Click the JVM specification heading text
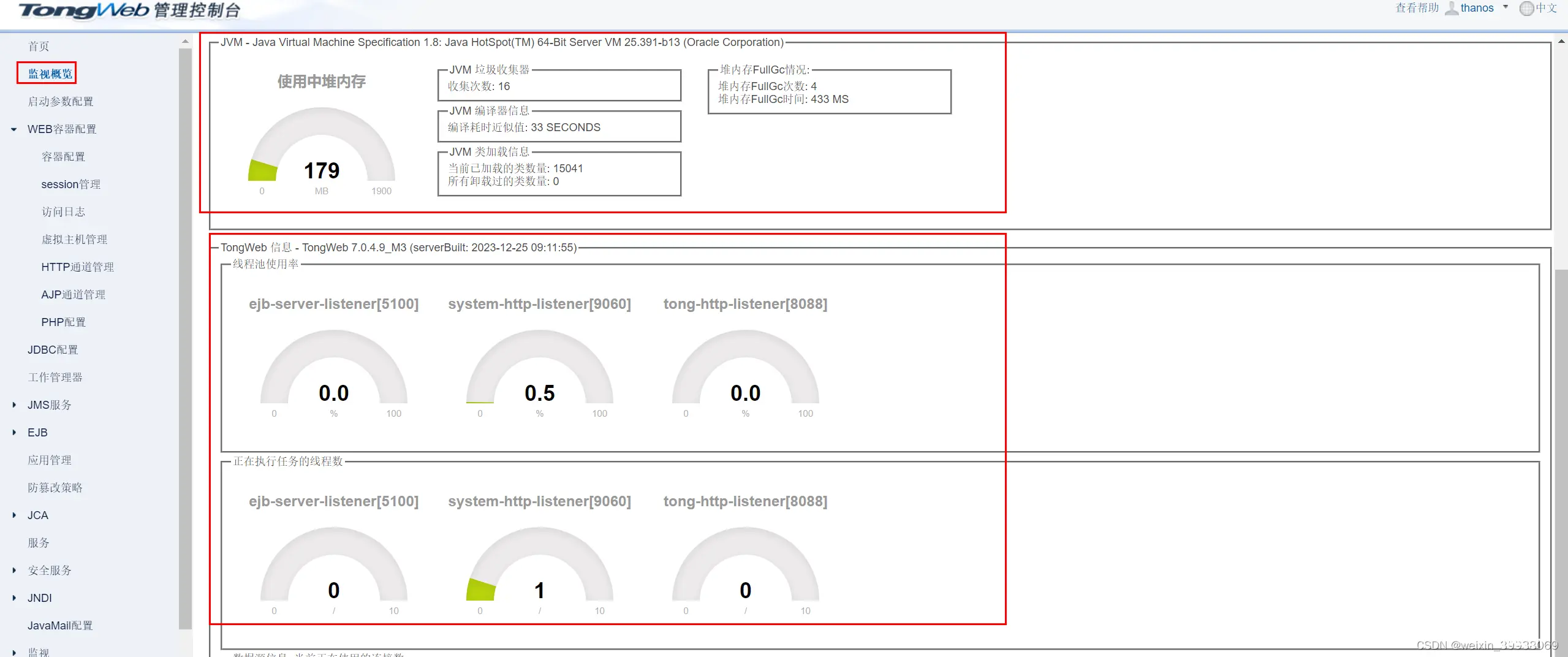 502,42
